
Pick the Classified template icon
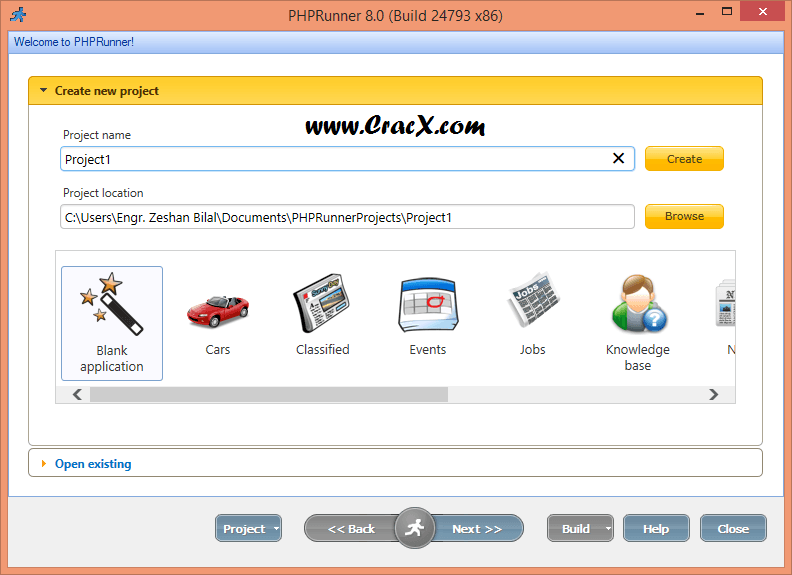tap(322, 303)
